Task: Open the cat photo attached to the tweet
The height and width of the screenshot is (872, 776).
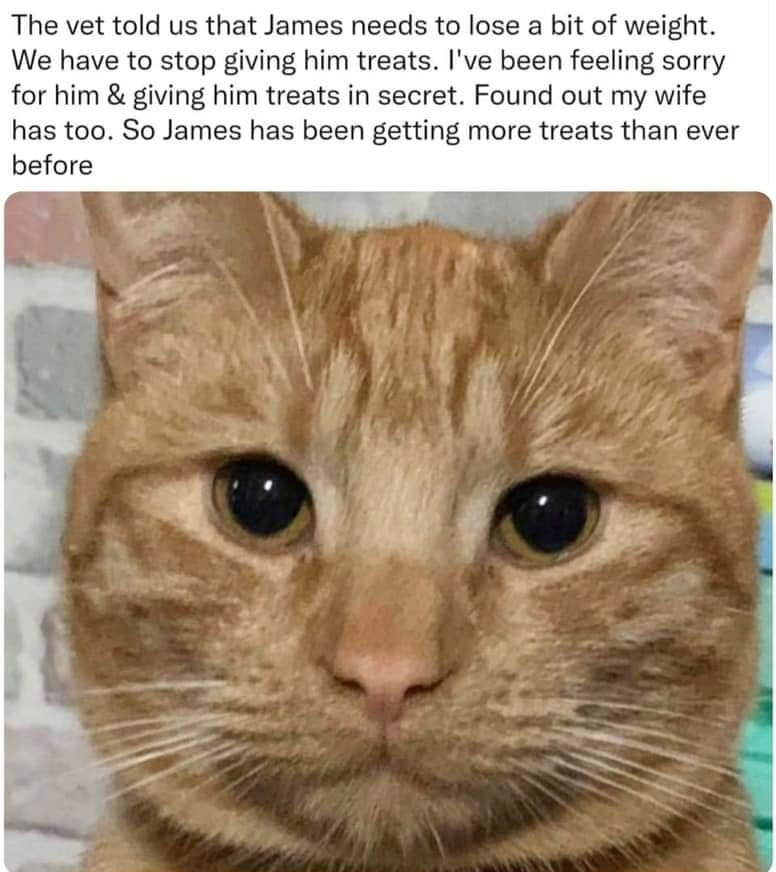Action: point(388,531)
